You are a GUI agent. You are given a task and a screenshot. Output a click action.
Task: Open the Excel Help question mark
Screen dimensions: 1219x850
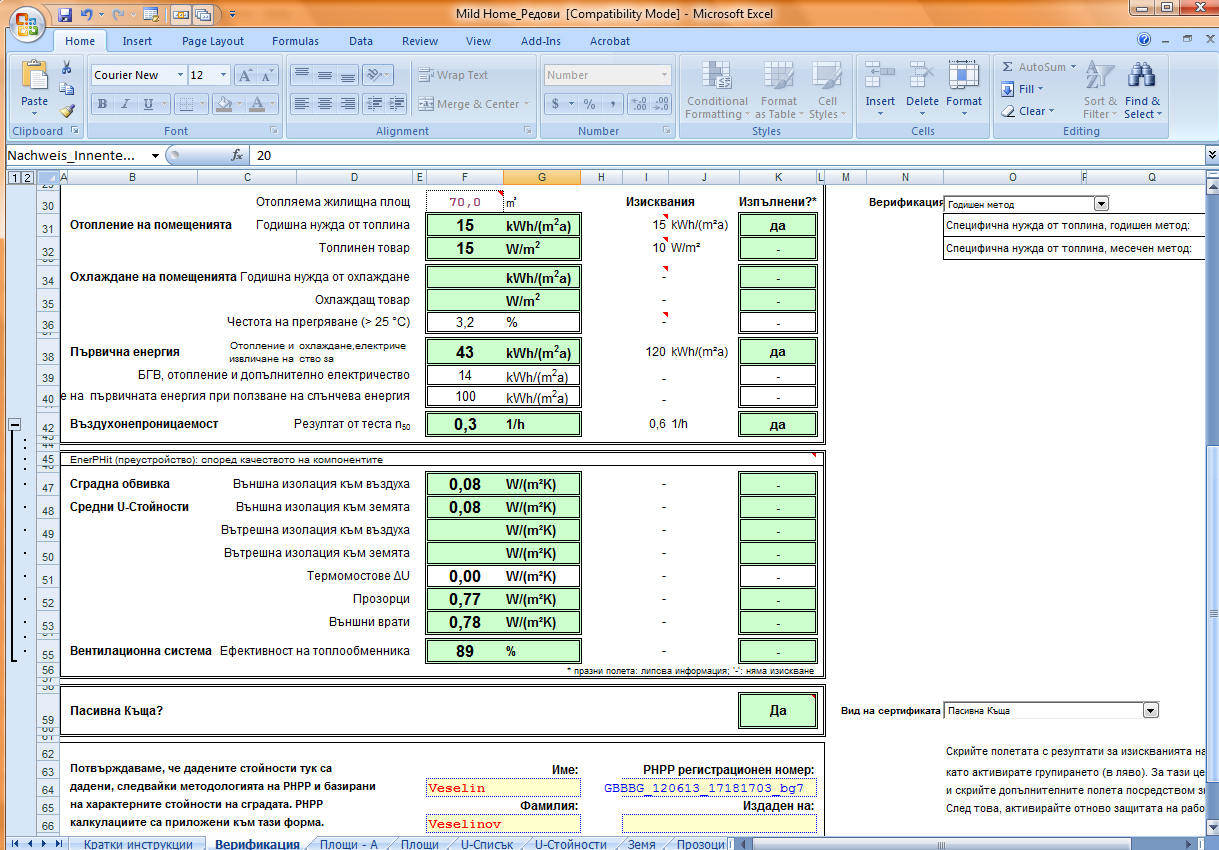[1144, 40]
